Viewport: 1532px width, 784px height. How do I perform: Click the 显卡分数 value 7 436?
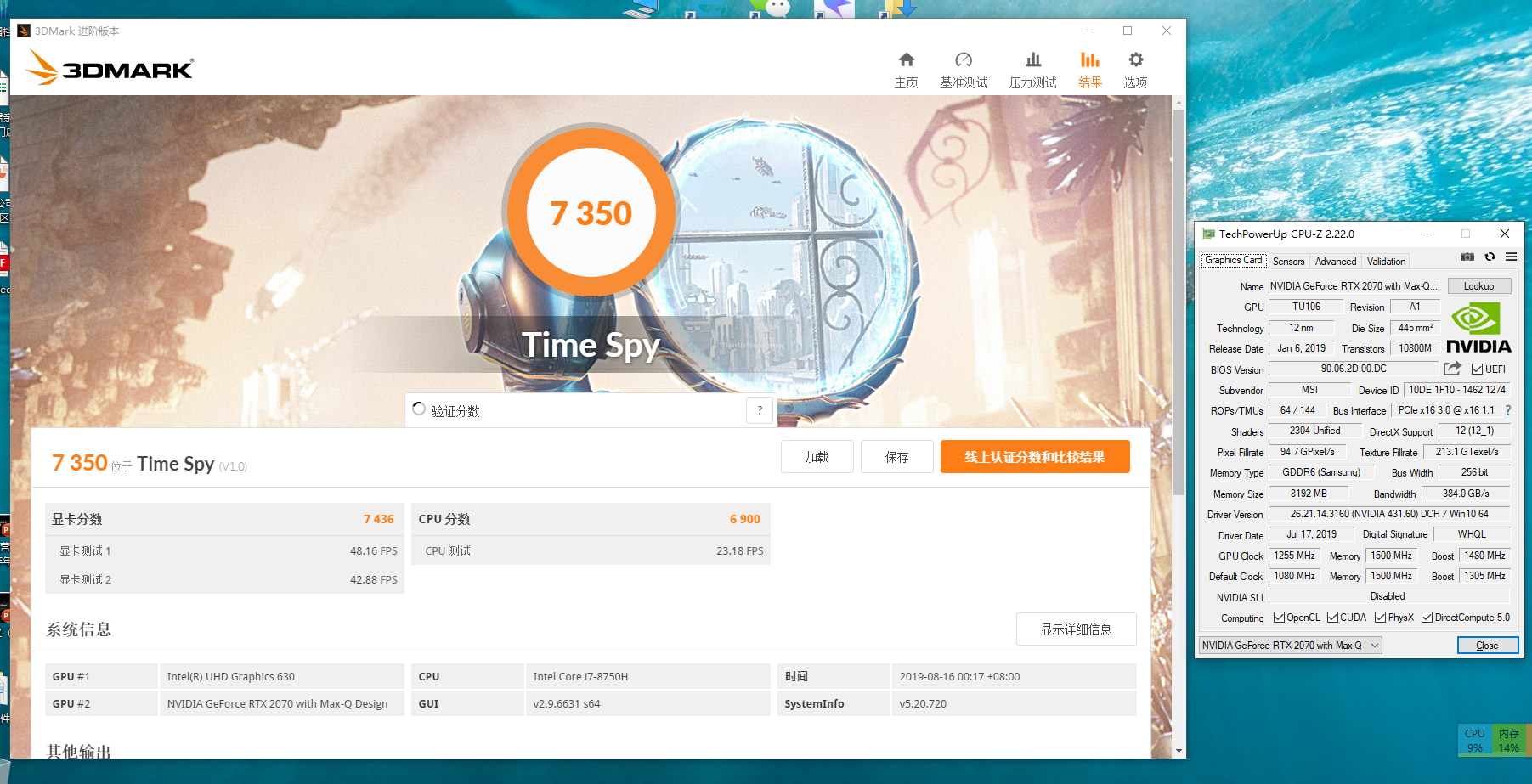[x=379, y=519]
